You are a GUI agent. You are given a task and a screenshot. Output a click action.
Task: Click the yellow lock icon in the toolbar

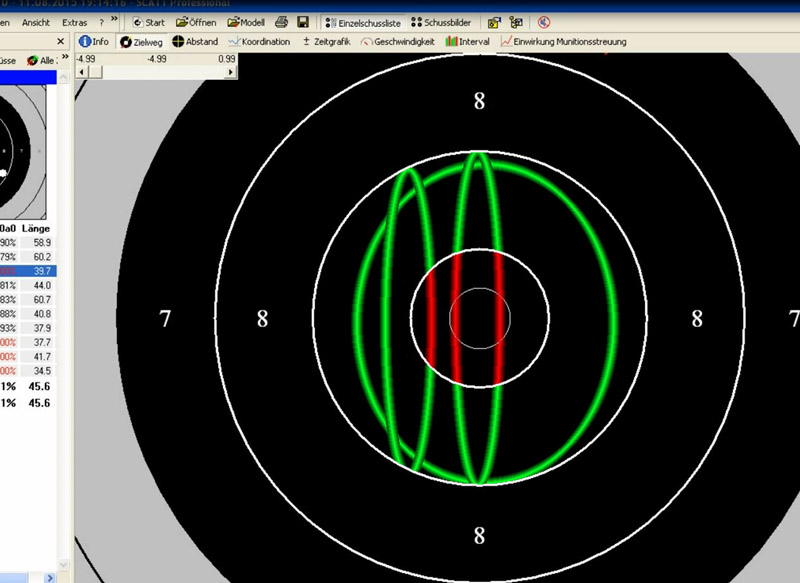click(494, 21)
